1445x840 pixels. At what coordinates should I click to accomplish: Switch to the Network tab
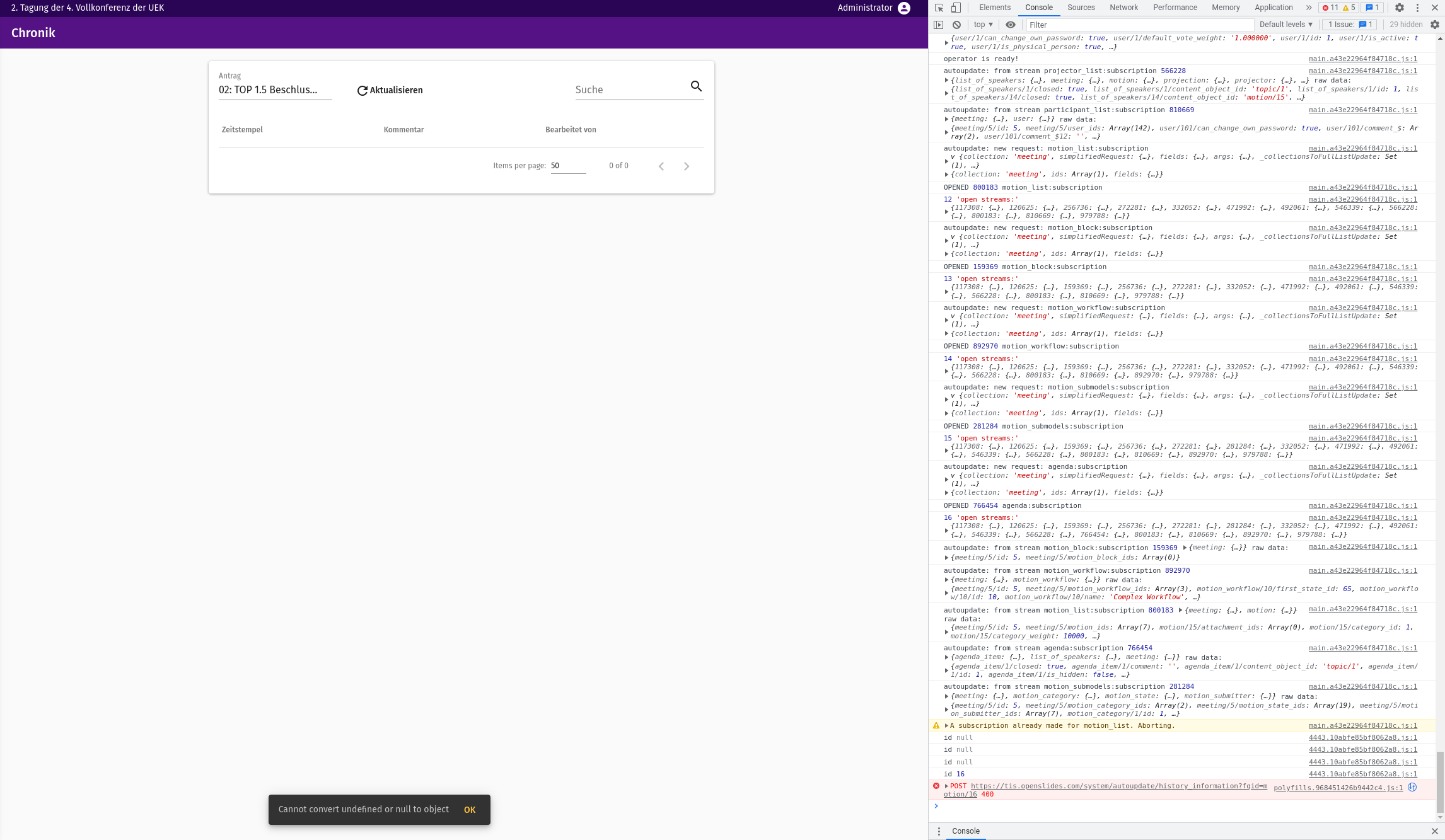[x=1123, y=8]
